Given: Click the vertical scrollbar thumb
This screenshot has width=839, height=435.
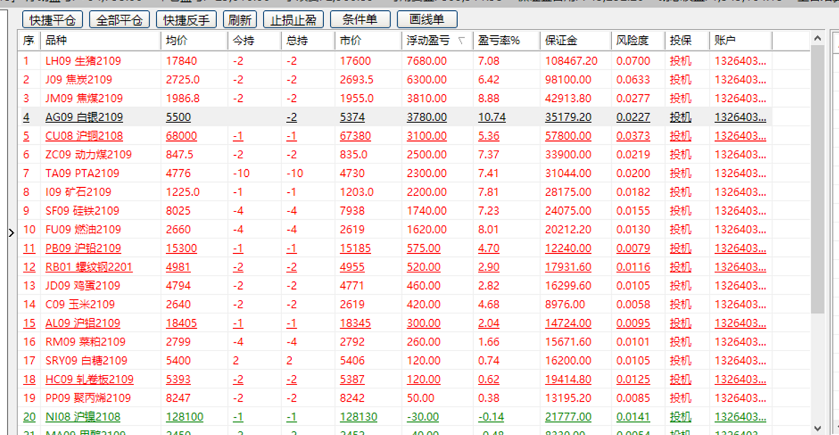Looking at the screenshot, I should tap(817, 179).
